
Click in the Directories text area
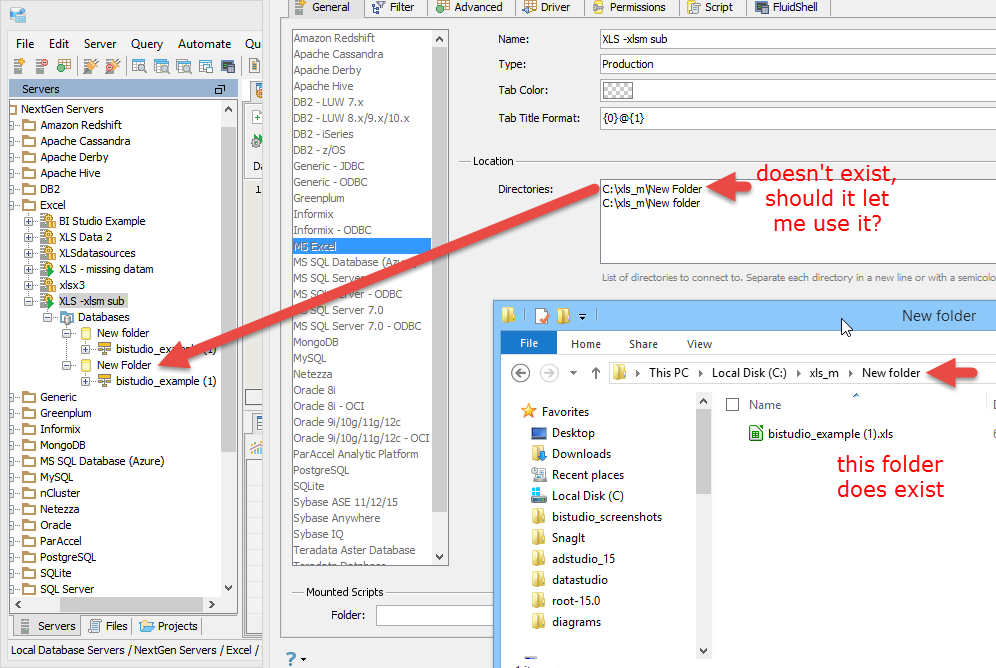tap(798, 222)
